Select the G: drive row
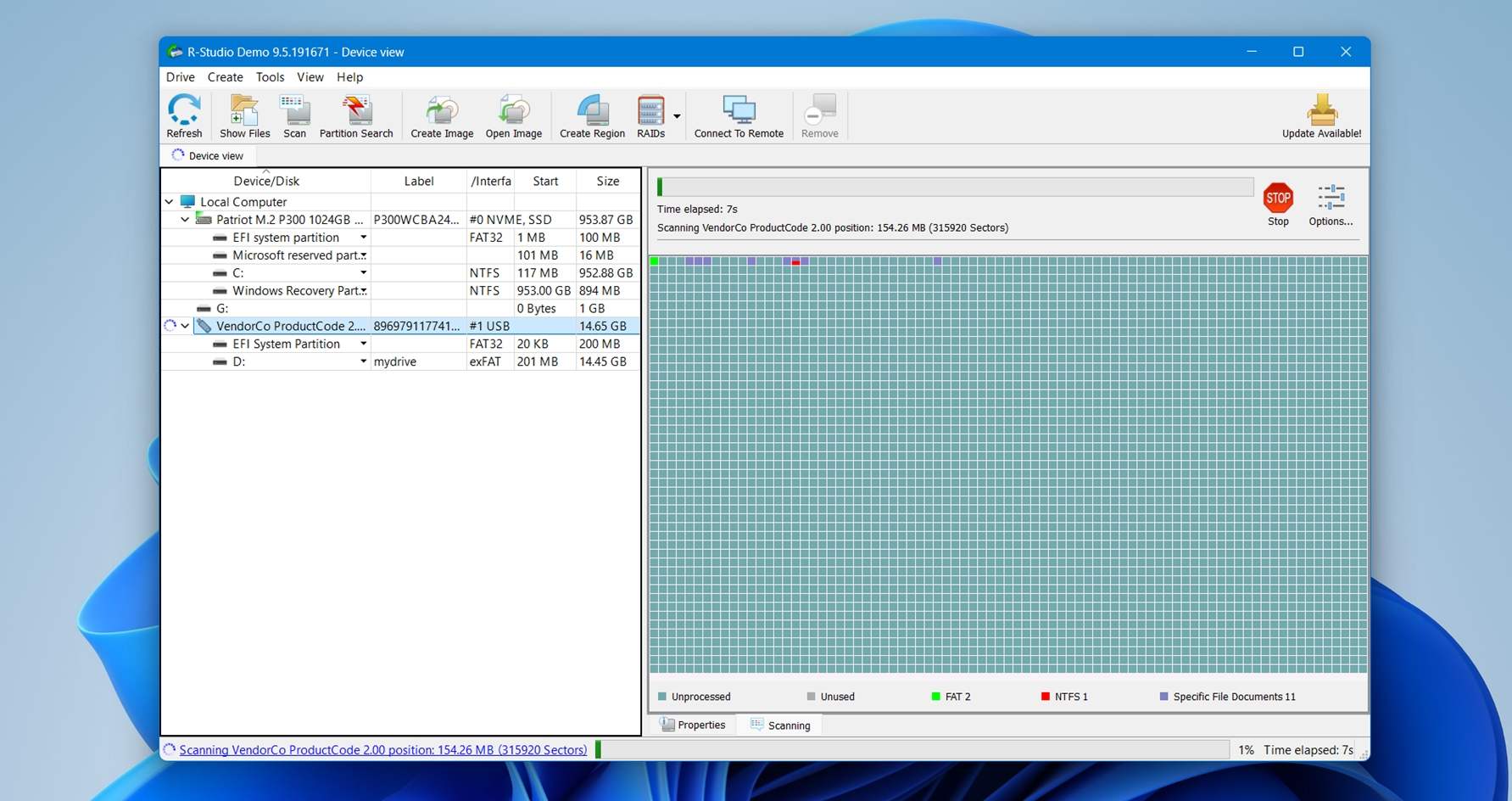The height and width of the screenshot is (801, 1512). 222,309
